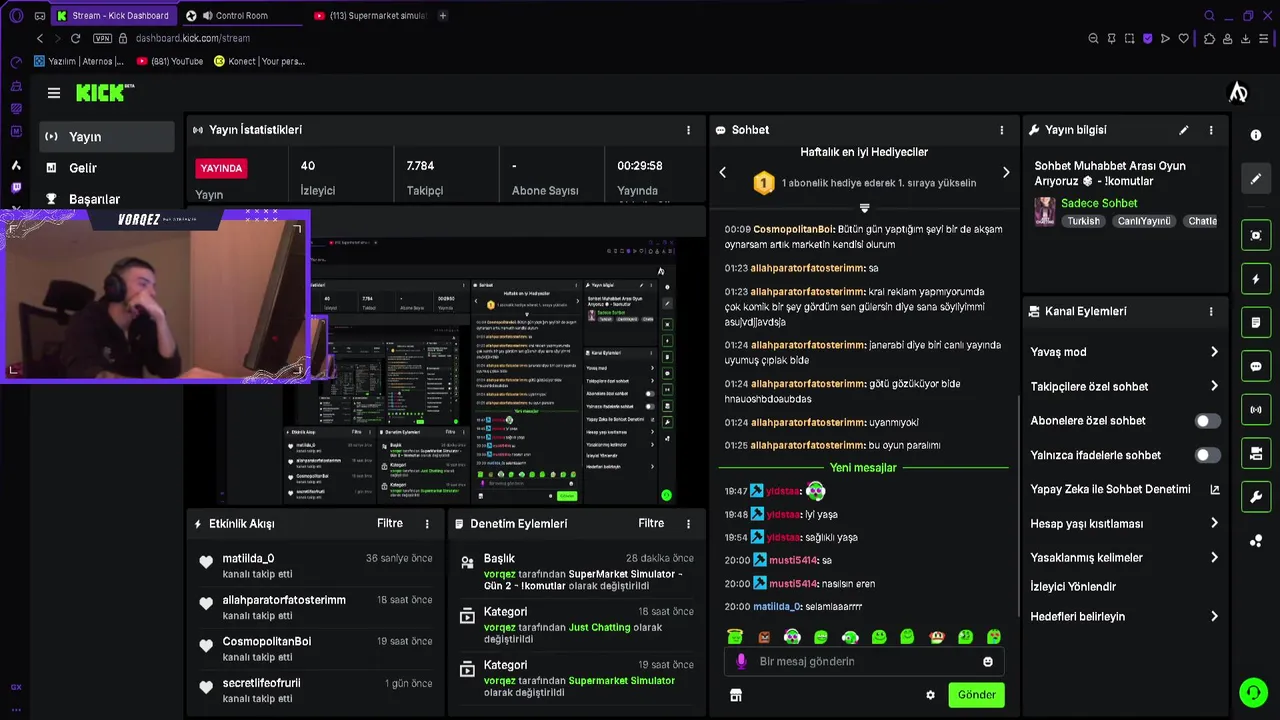The image size is (1280, 720).
Task: Toggle Yalnızca ifadelerle sohbet switch
Action: pyautogui.click(x=1207, y=455)
